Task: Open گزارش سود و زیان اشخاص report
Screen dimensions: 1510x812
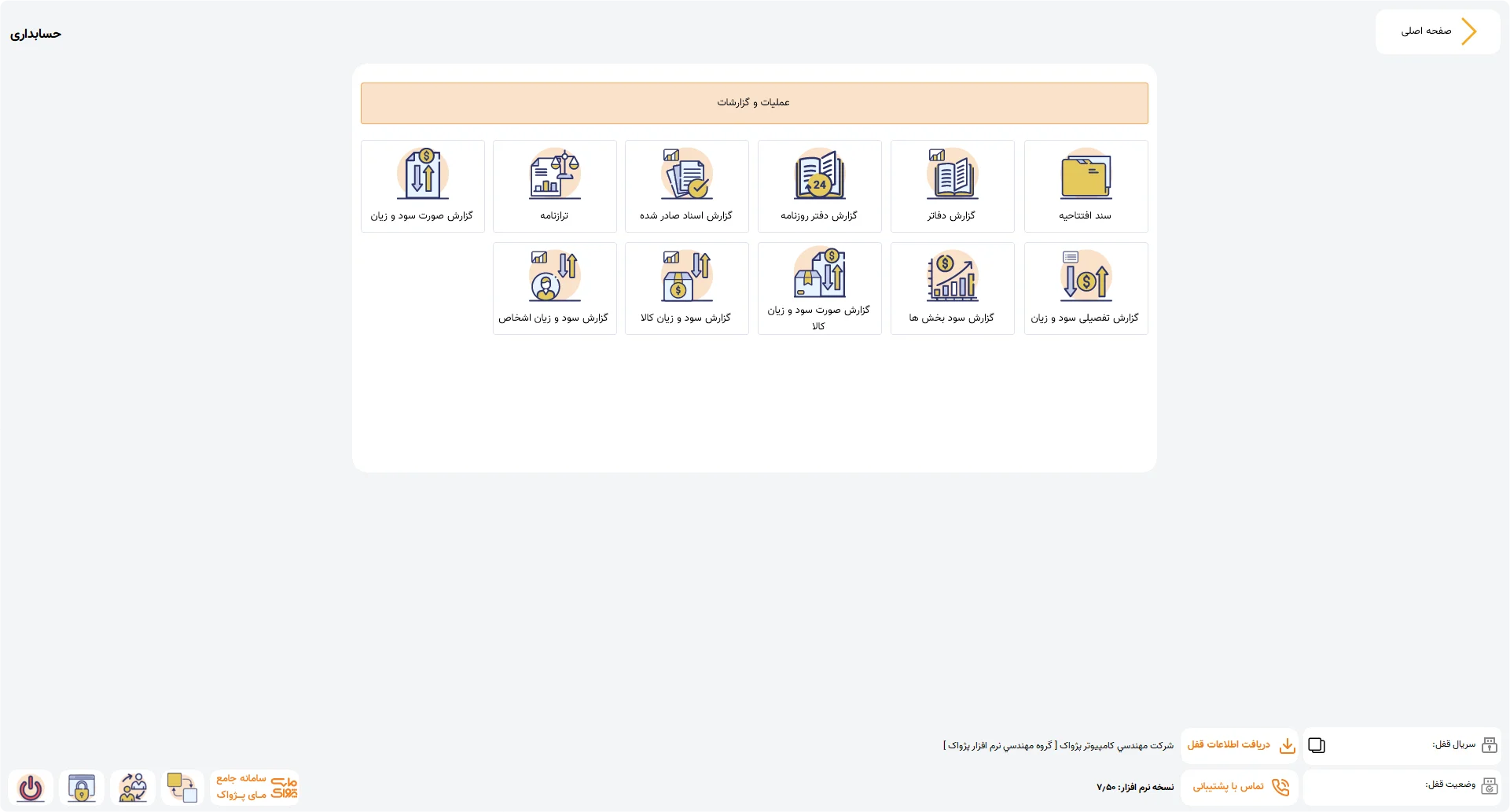Action: point(554,288)
